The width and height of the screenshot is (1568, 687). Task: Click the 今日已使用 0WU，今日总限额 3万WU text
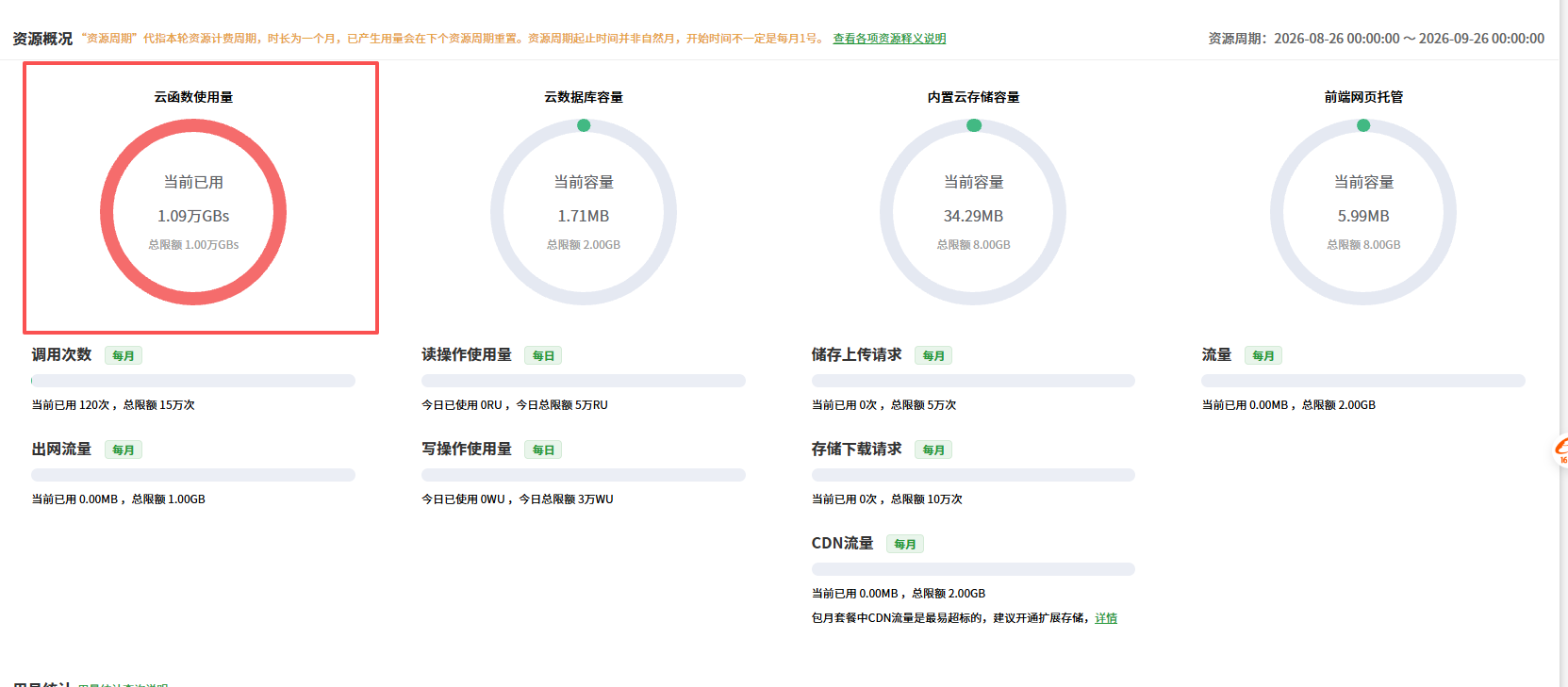[x=518, y=499]
